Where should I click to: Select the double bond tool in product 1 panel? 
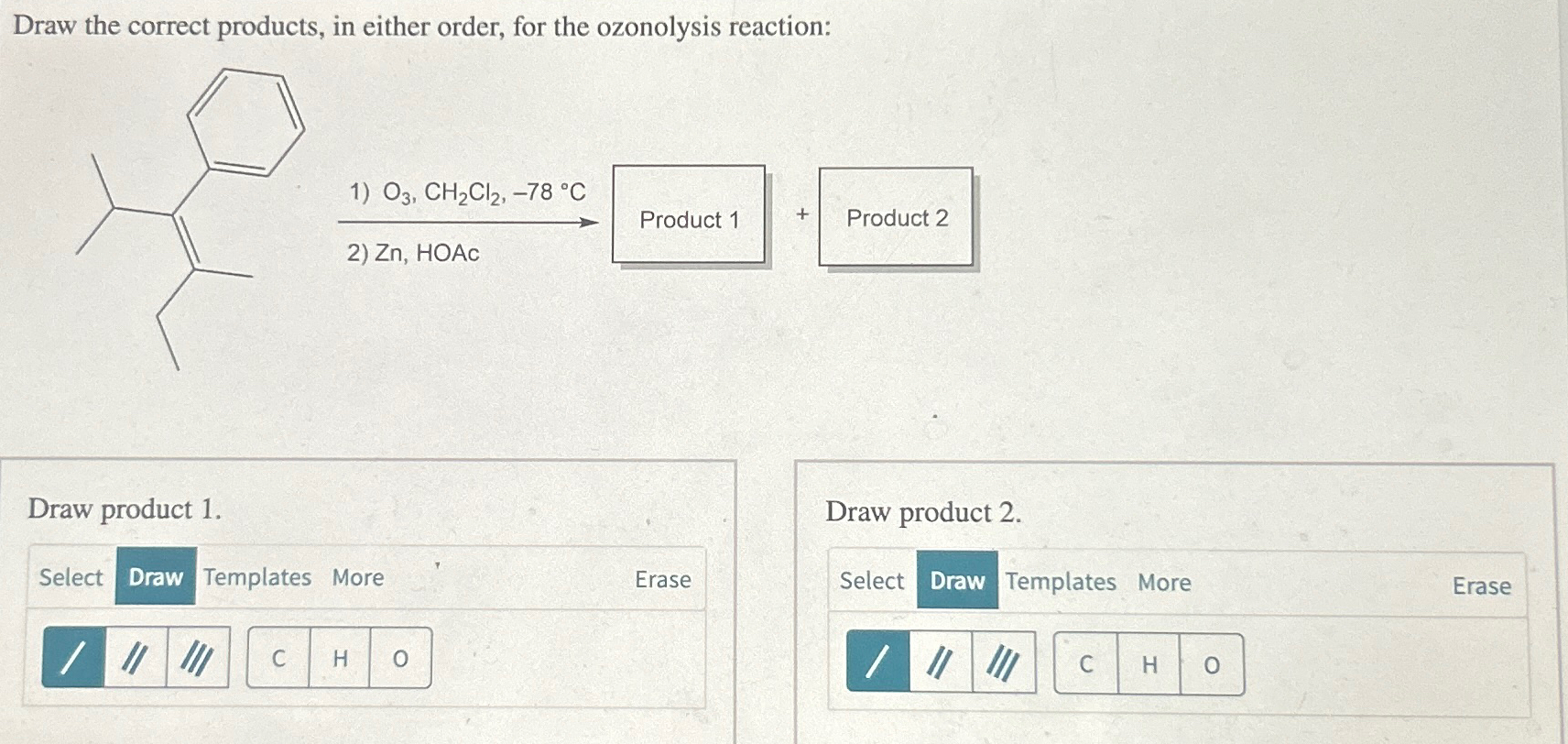[x=136, y=658]
